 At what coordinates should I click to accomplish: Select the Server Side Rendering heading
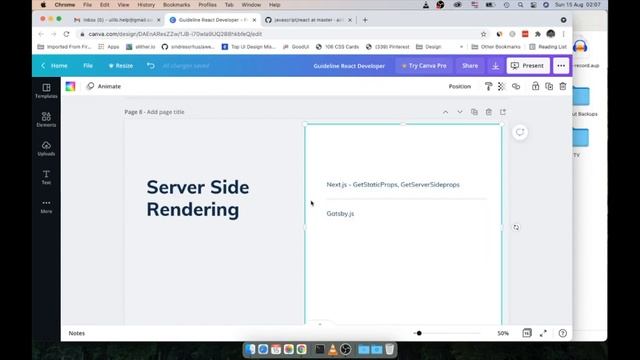coord(198,198)
